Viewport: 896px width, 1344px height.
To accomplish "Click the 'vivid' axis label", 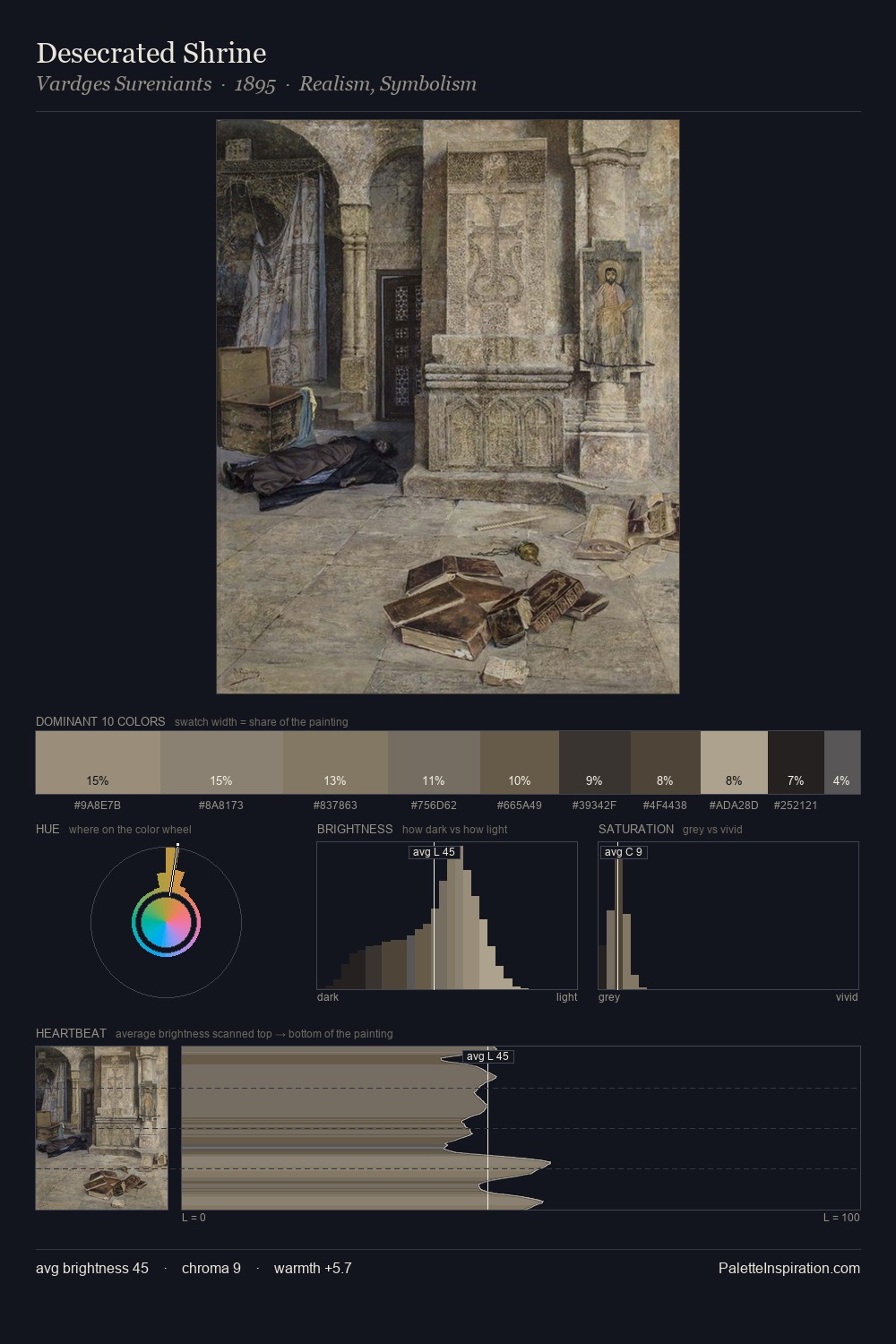I will (847, 997).
